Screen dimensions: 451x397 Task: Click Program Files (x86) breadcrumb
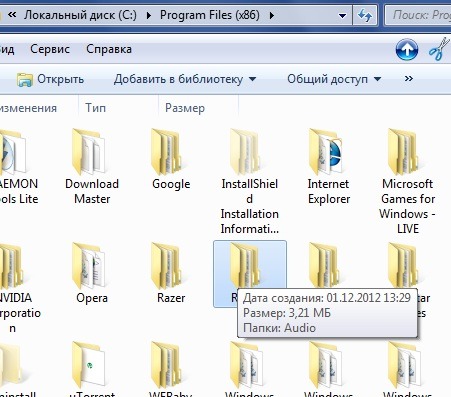210,15
